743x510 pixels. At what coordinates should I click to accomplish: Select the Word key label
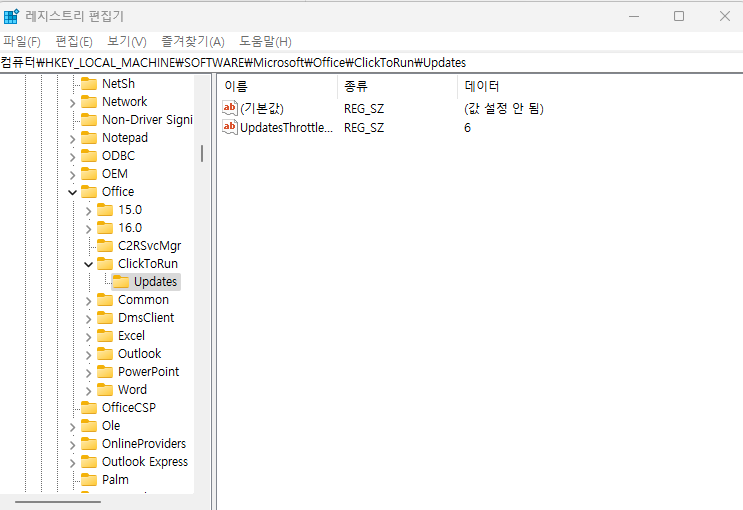click(132, 390)
